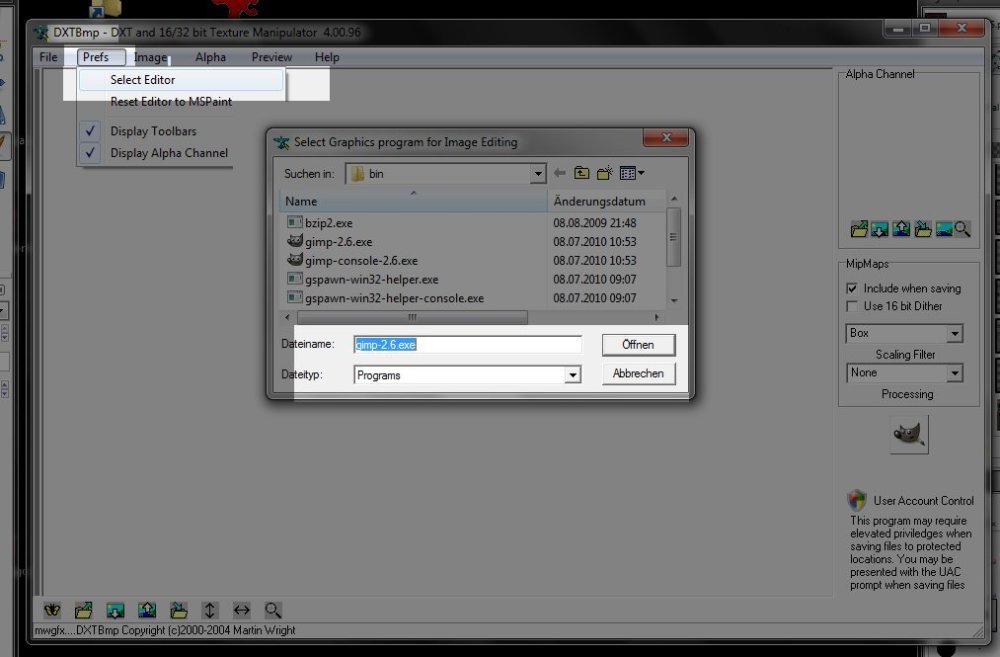Click the GIMP icon beside gimp-console-2.6.exe

coord(295,260)
